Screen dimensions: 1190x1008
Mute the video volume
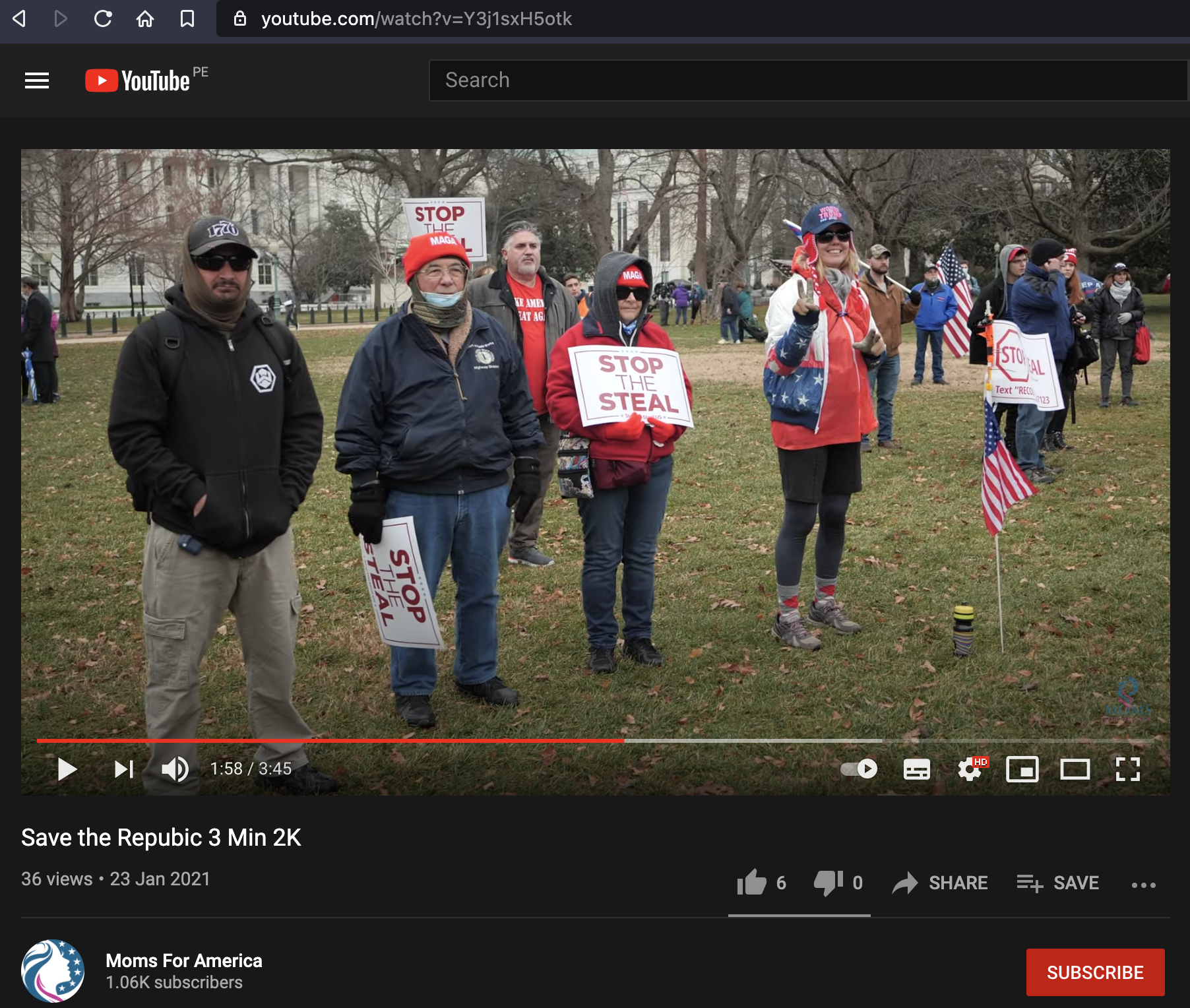(175, 769)
